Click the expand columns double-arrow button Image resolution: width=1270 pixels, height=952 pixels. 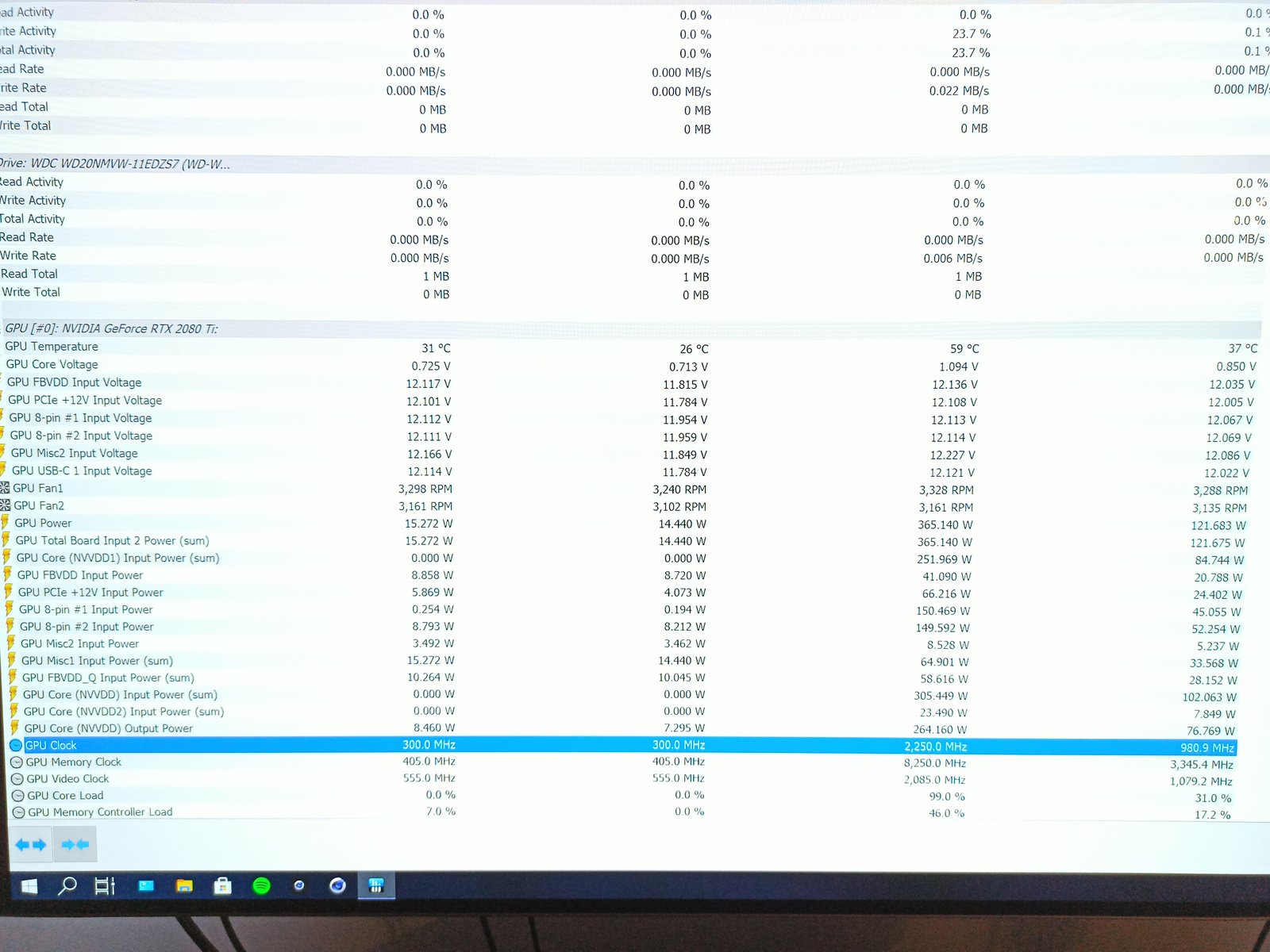point(31,845)
